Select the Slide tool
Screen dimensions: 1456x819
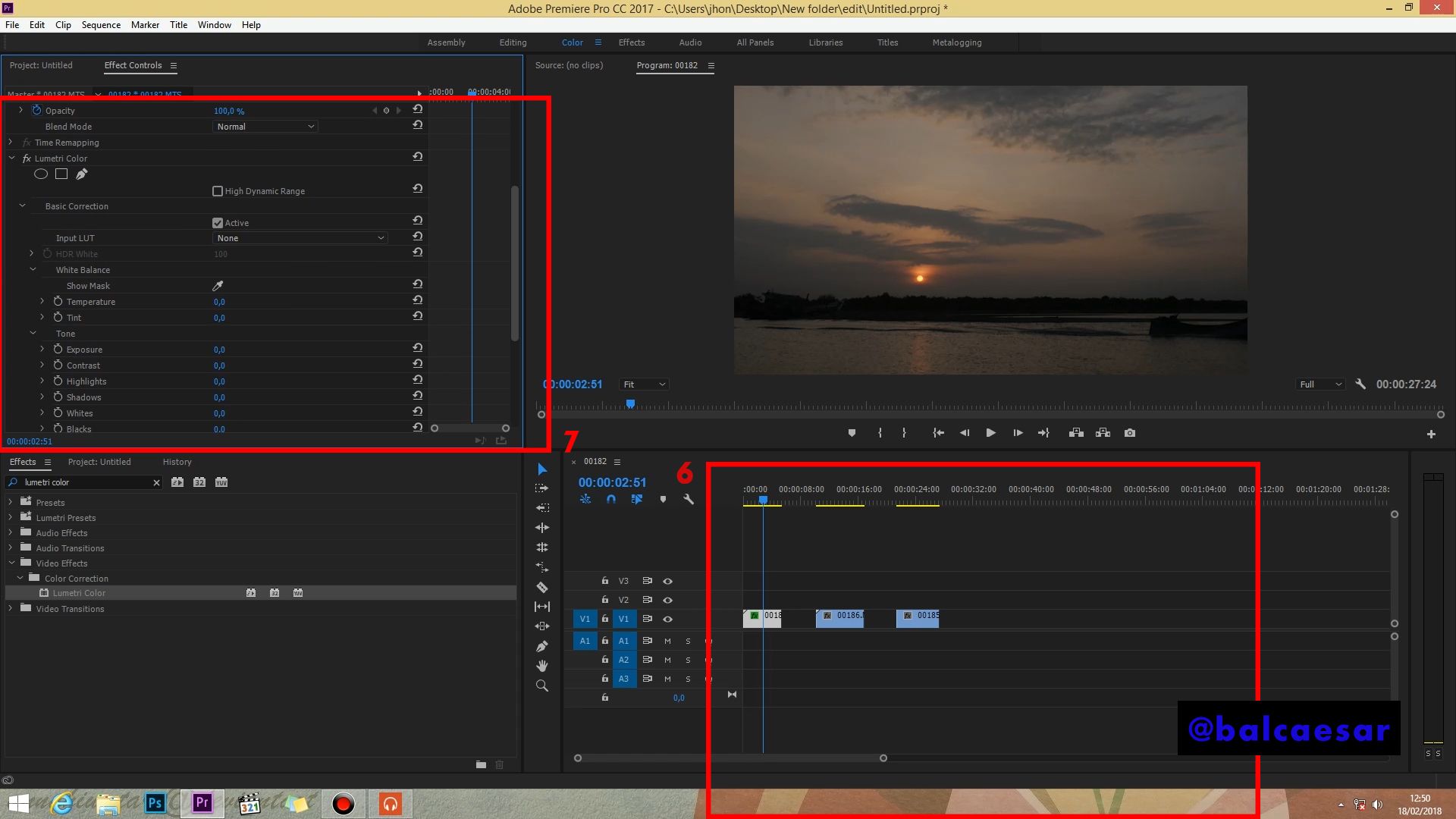tap(542, 626)
